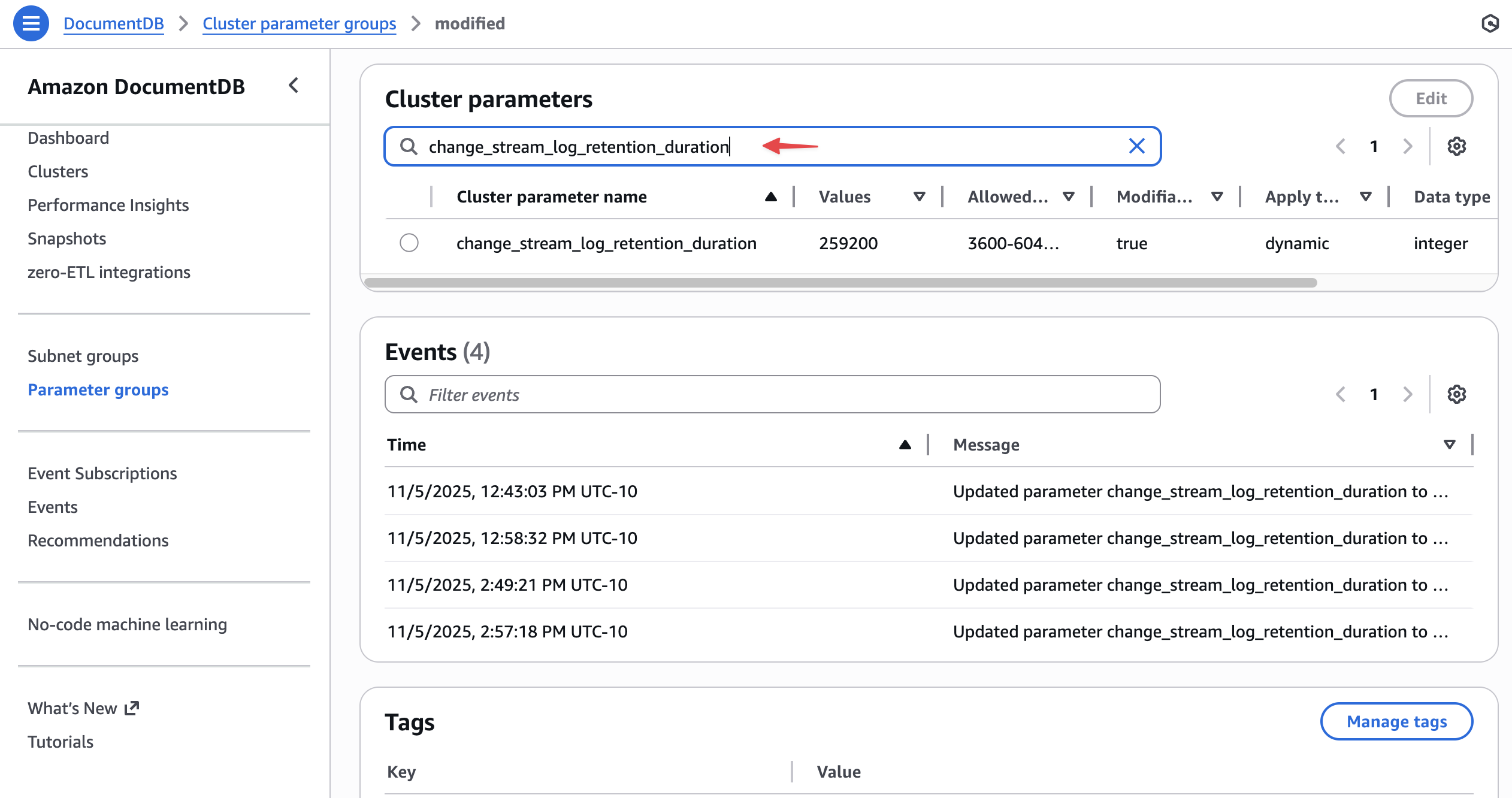This screenshot has height=798, width=1512.
Task: Click the Edit button for cluster parameters
Action: [x=1431, y=98]
